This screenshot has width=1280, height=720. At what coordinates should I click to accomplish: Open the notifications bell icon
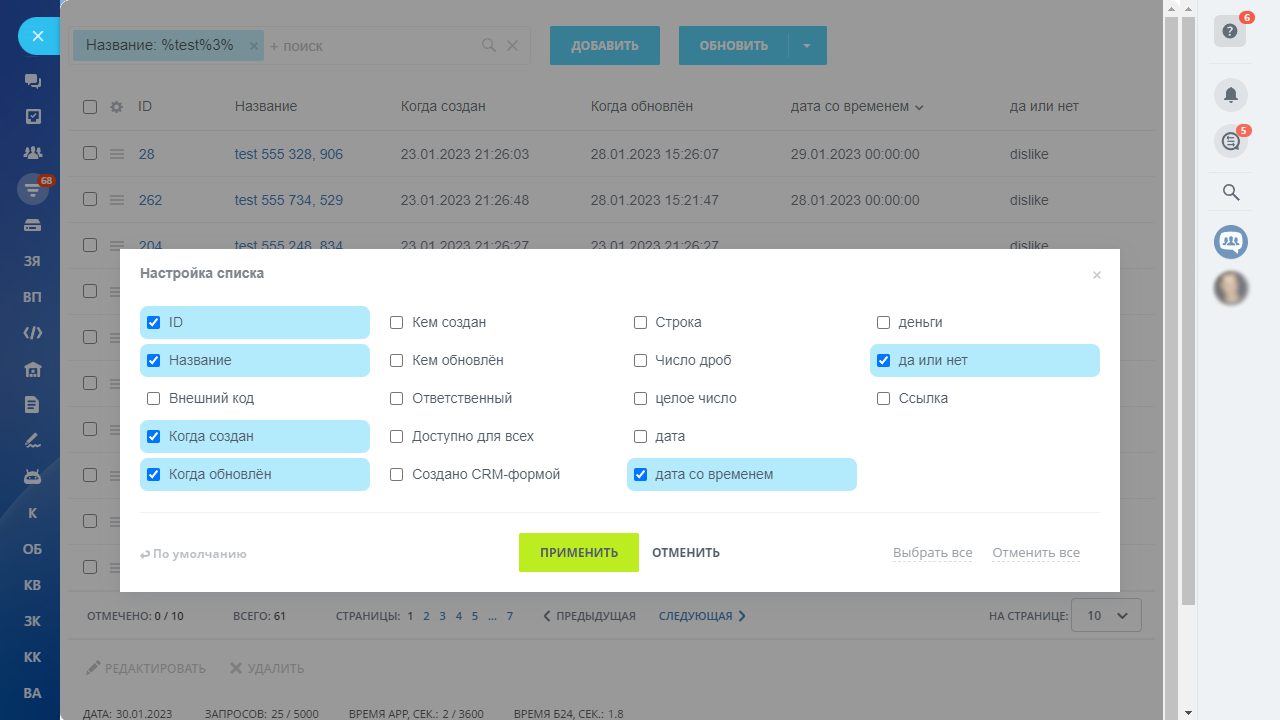tap(1231, 95)
